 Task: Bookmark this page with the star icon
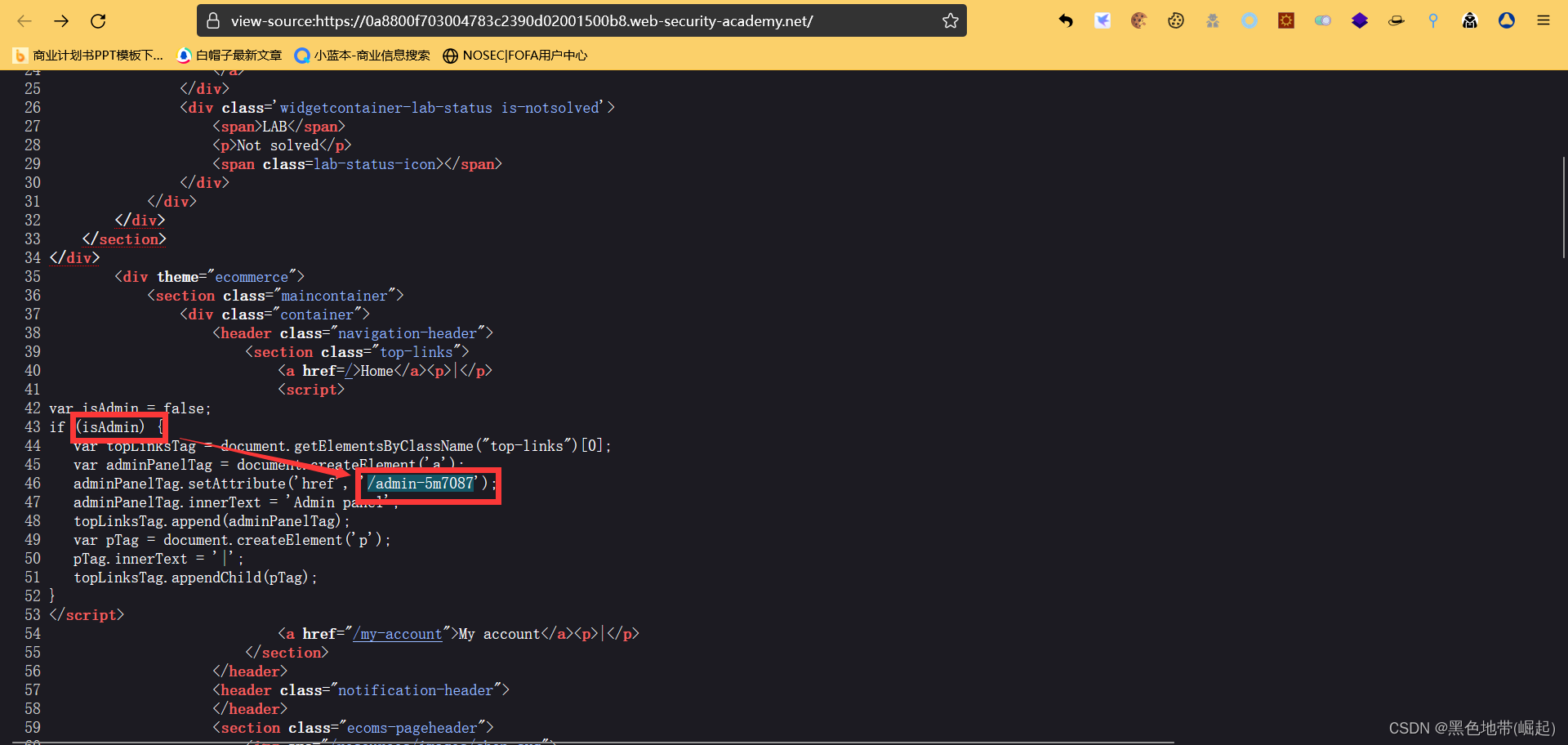coord(950,21)
